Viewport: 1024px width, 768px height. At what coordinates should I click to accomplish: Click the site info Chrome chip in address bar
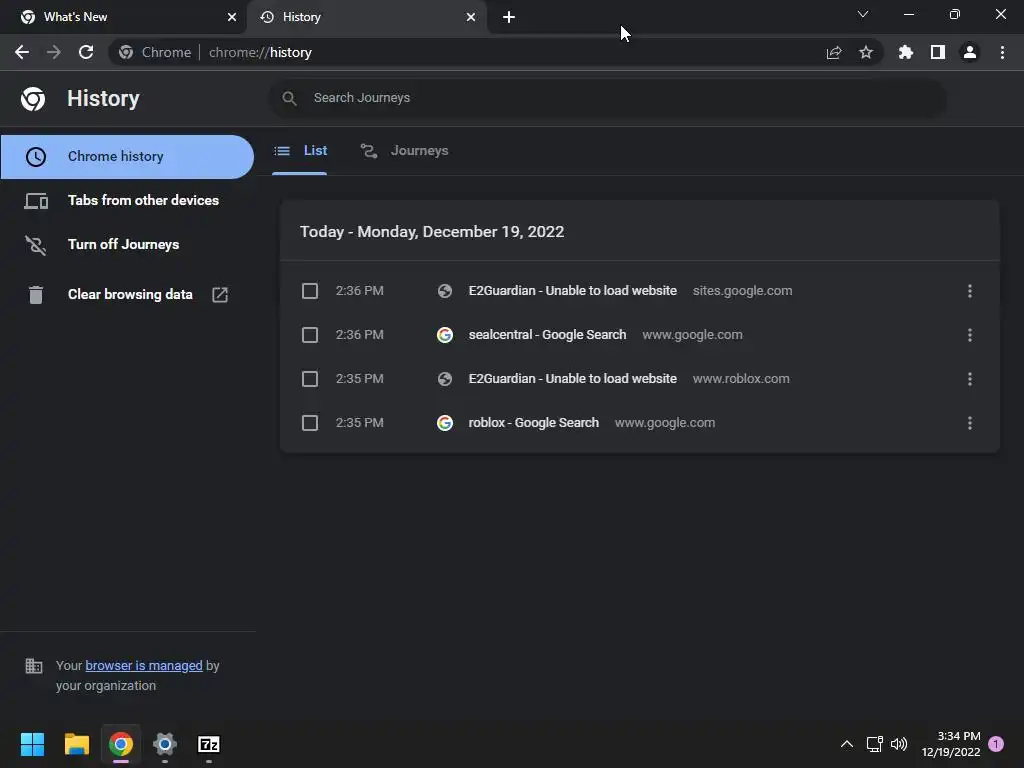pyautogui.click(x=155, y=52)
